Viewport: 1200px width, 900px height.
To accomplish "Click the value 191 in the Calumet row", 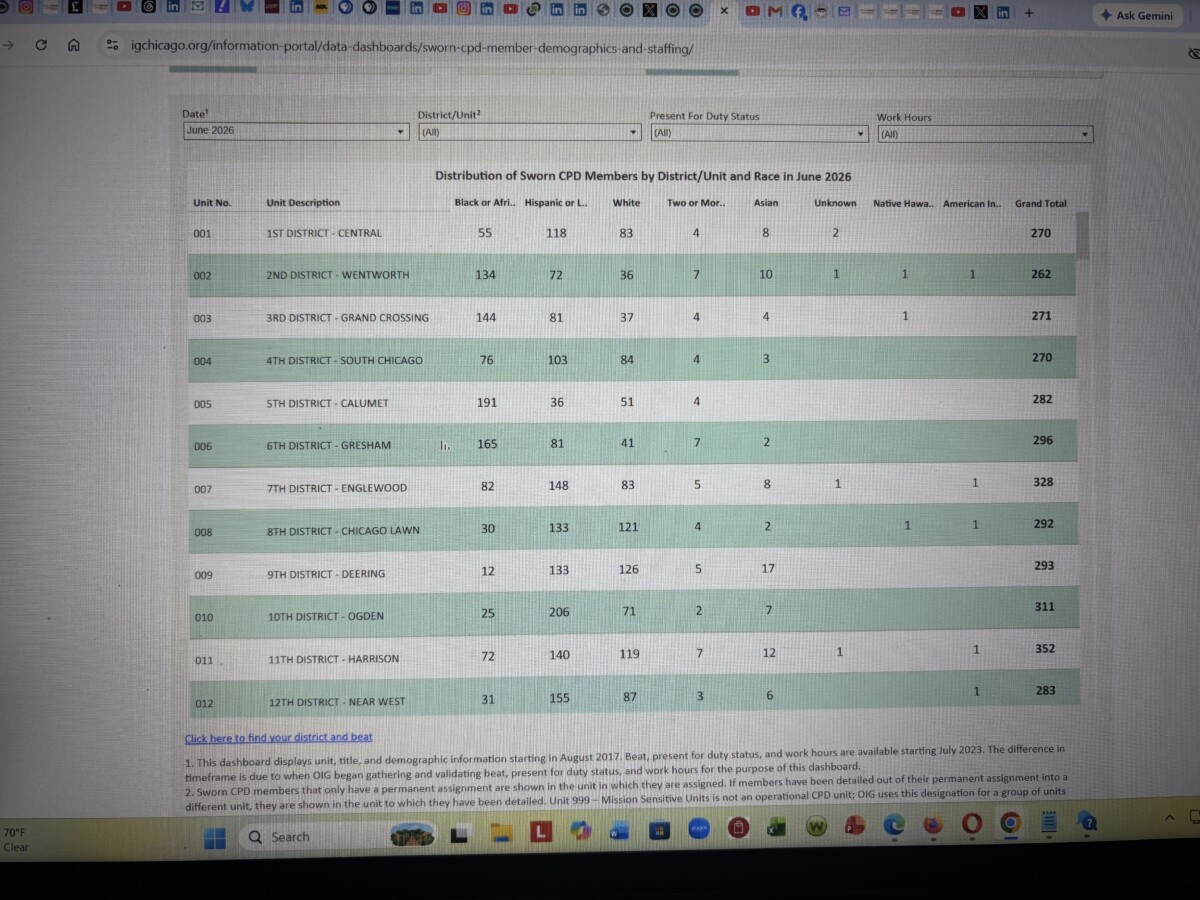I will pos(486,402).
